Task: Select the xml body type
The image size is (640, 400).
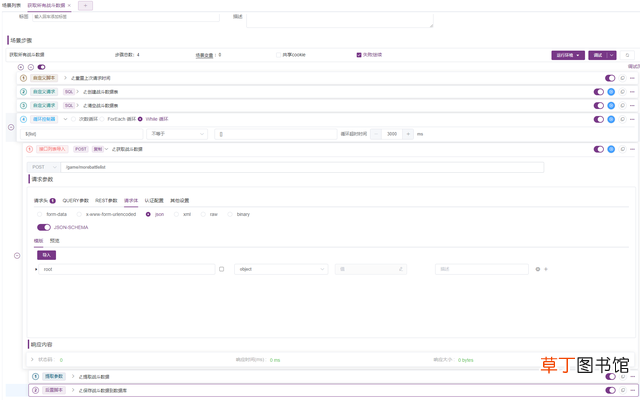Action: point(176,214)
